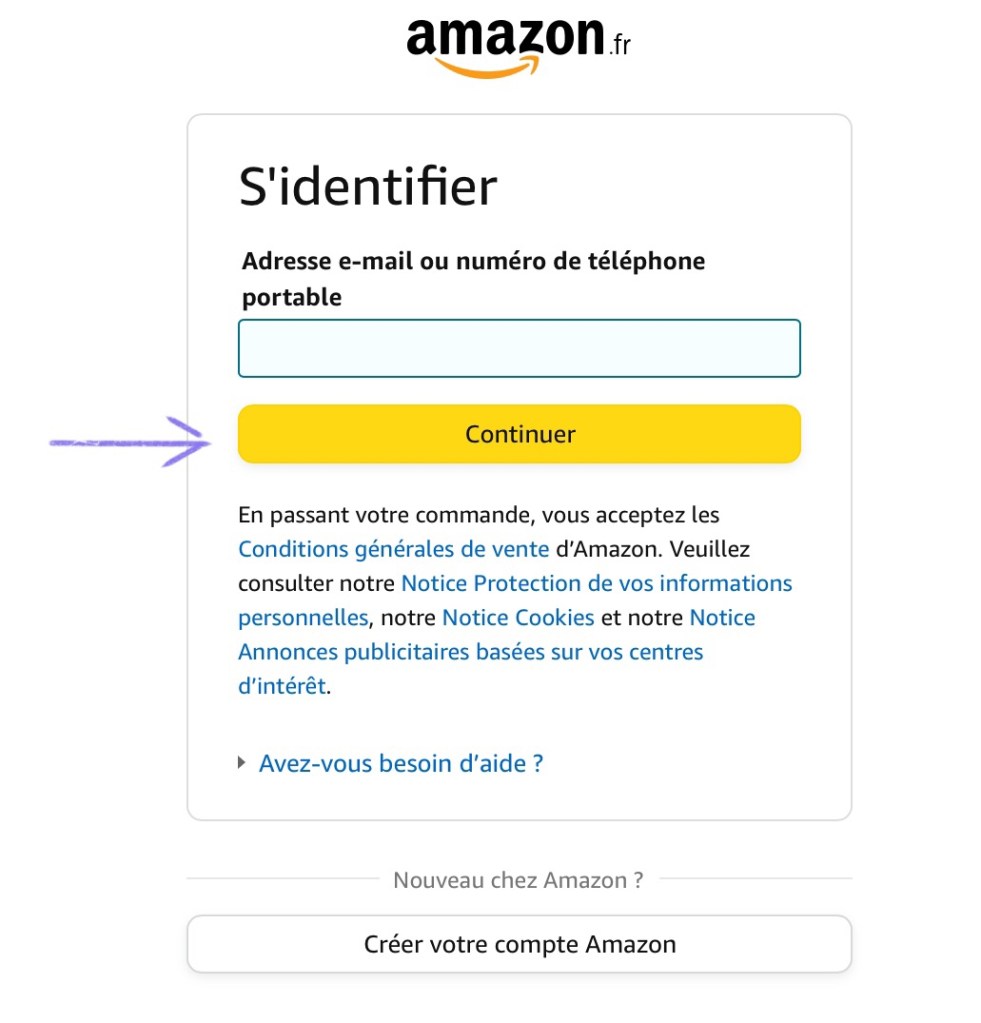Select "Avez-vous besoin d'aide ?" link
Screen dimensions: 981x1023
coord(400,763)
